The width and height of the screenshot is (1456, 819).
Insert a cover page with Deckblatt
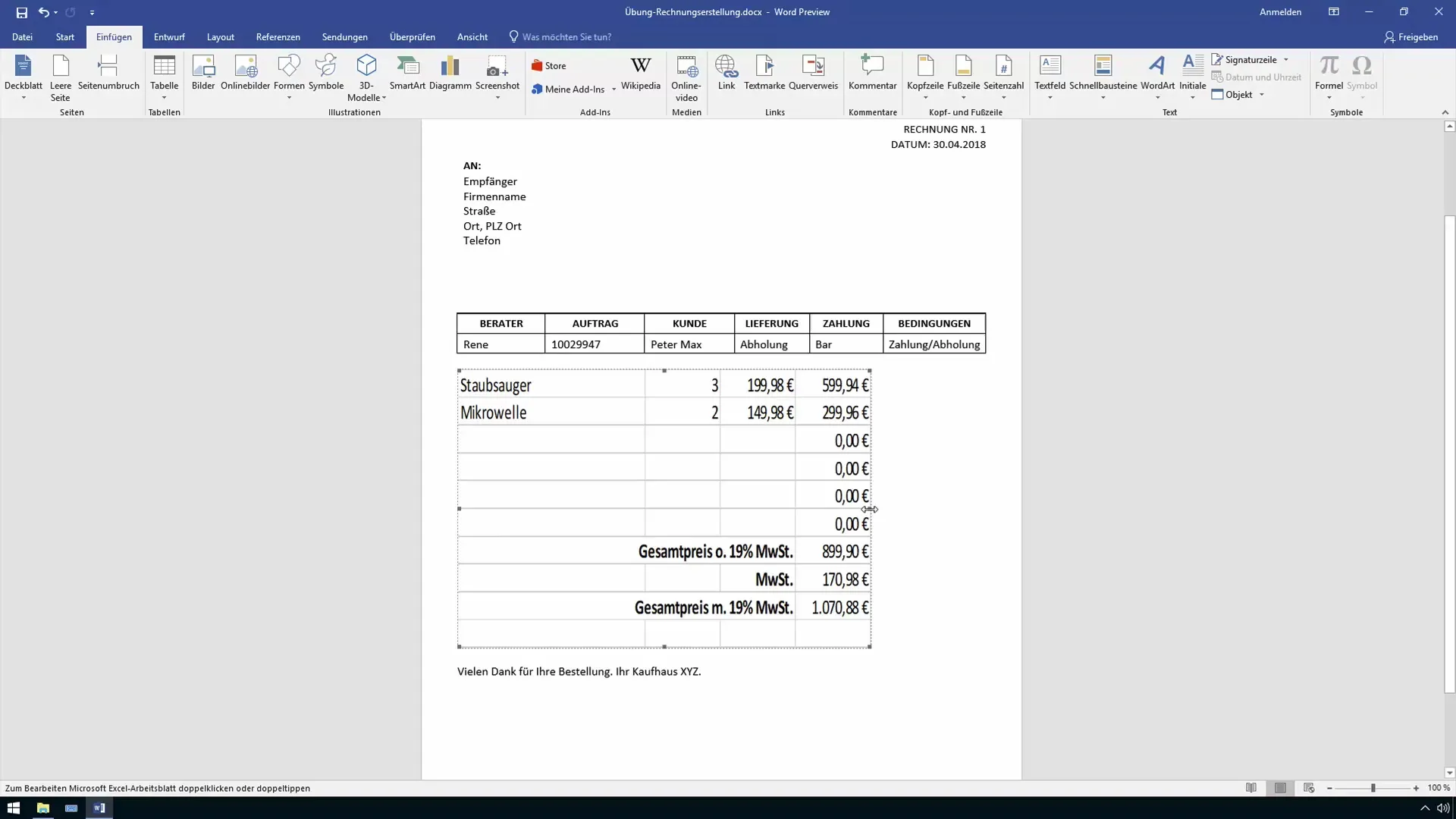(x=23, y=77)
